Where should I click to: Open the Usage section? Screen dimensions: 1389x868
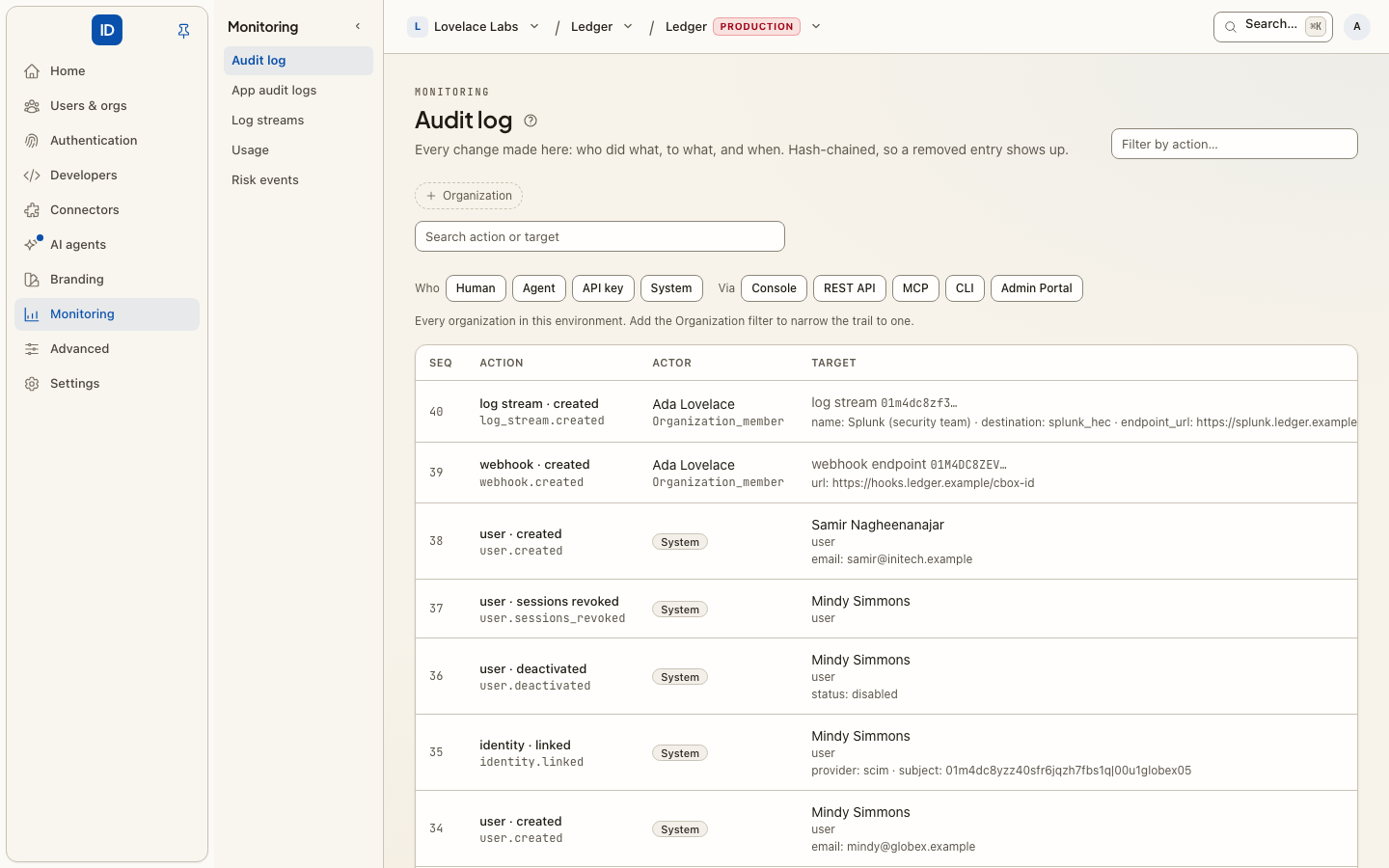click(x=298, y=150)
